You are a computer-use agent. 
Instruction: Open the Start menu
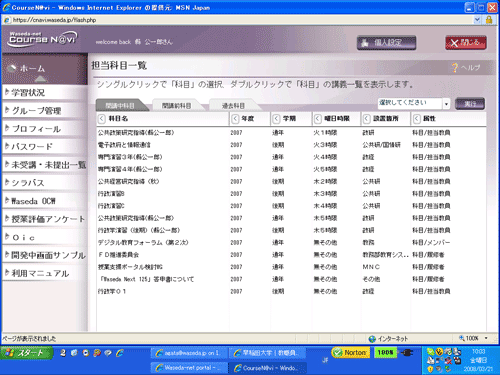pos(27,353)
